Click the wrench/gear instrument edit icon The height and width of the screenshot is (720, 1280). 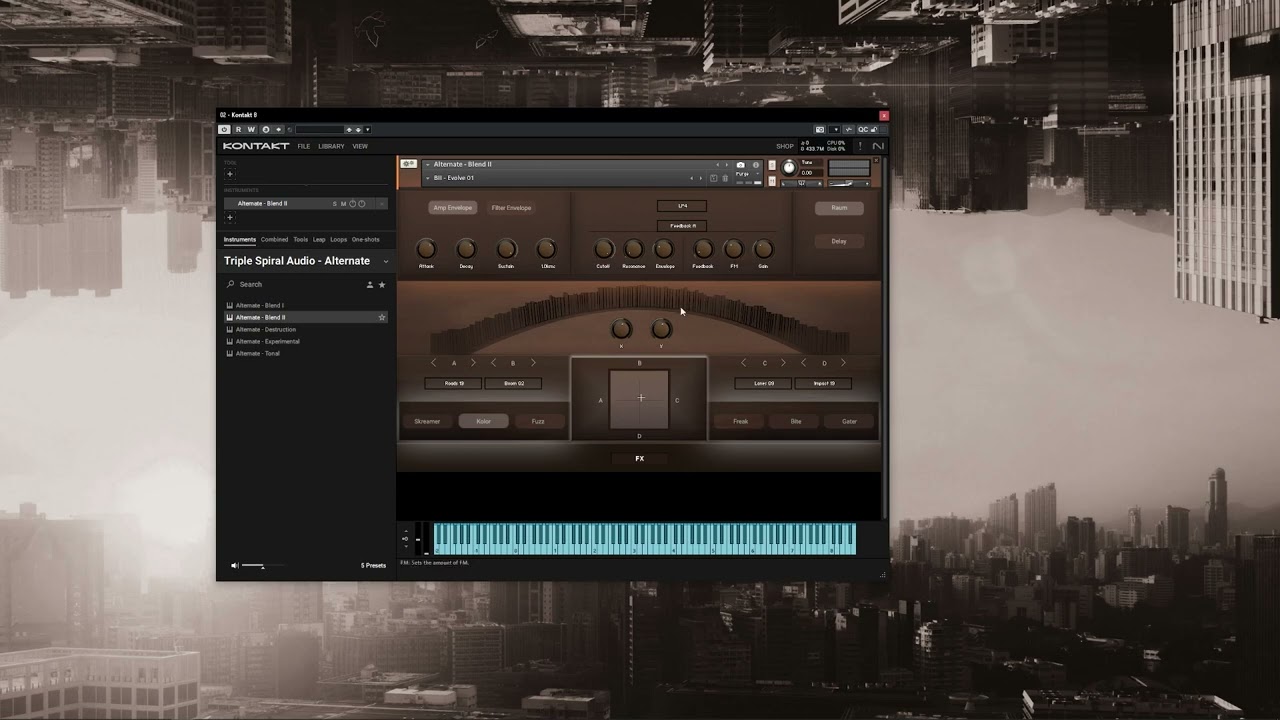click(408, 164)
